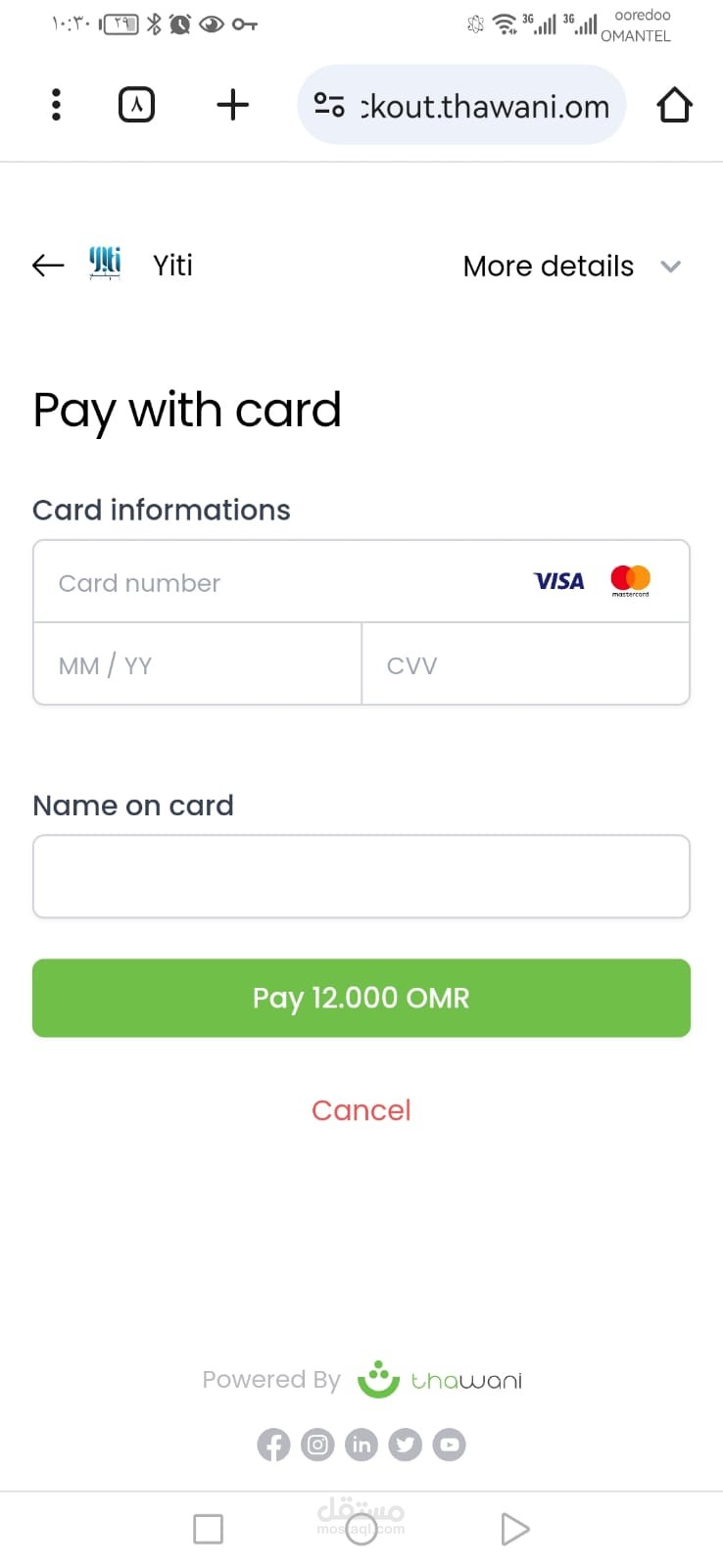
Task: Tap the site settings icon in address bar
Action: pyautogui.click(x=329, y=105)
